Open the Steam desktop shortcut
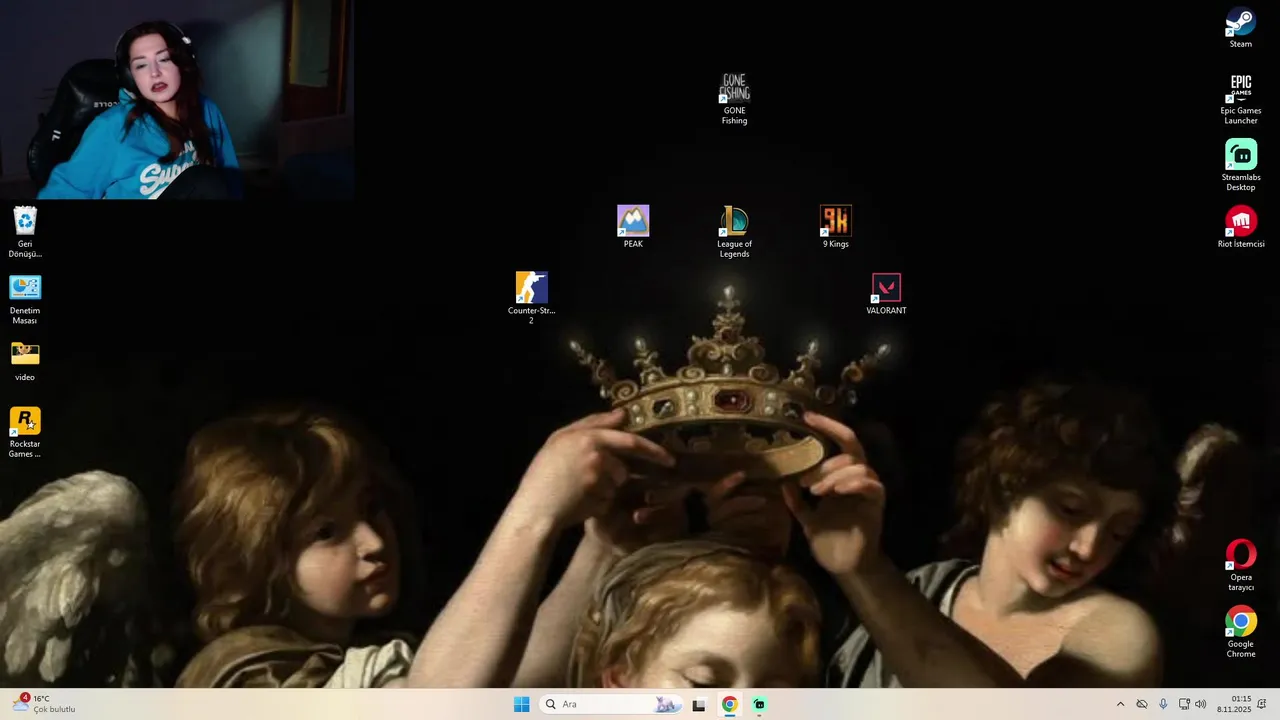The width and height of the screenshot is (1280, 720). [1240, 28]
